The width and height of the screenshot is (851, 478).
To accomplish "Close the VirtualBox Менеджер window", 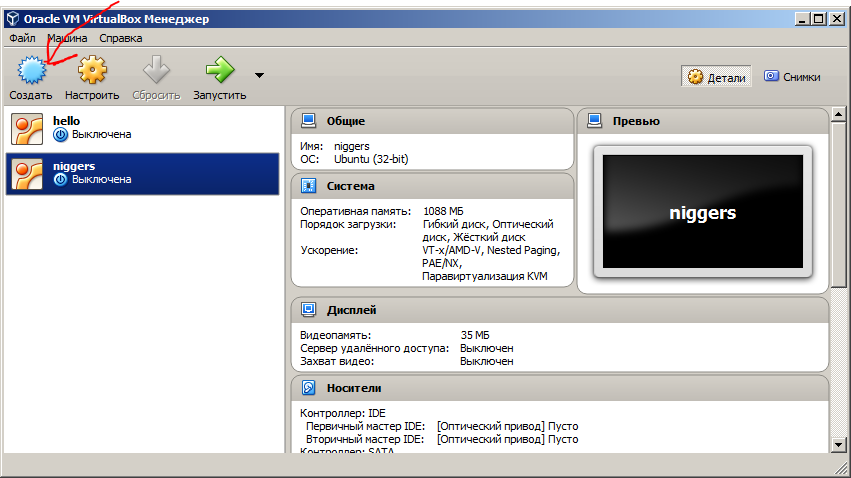I will (x=837, y=19).
